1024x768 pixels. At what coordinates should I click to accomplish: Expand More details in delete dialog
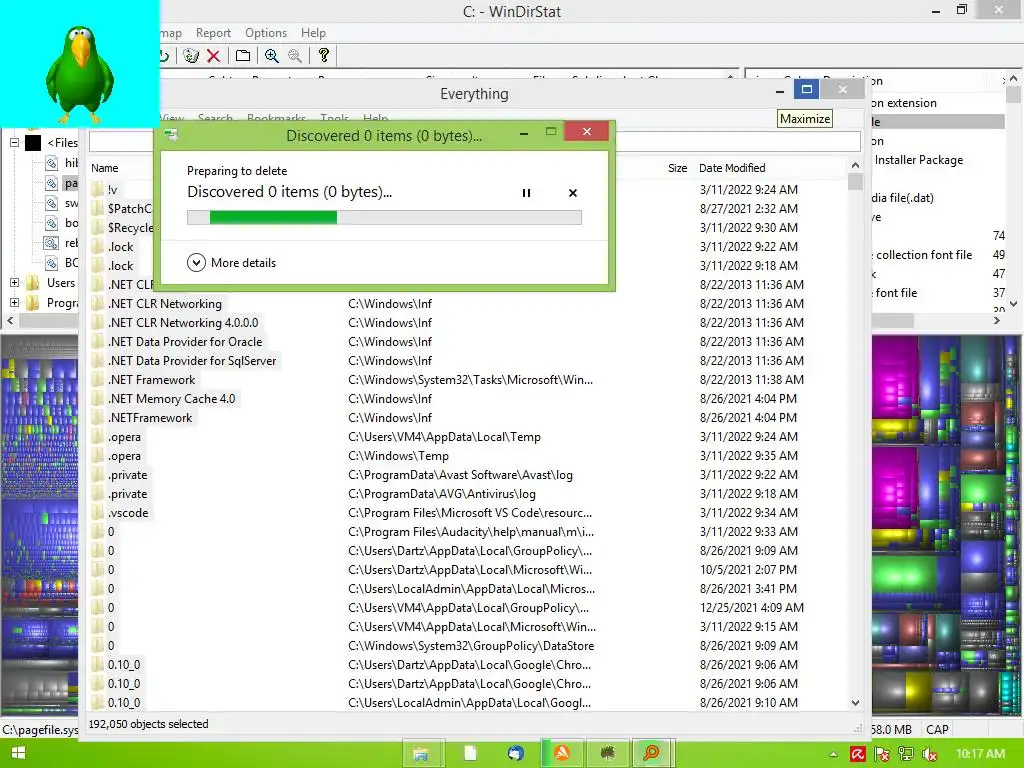(232, 263)
